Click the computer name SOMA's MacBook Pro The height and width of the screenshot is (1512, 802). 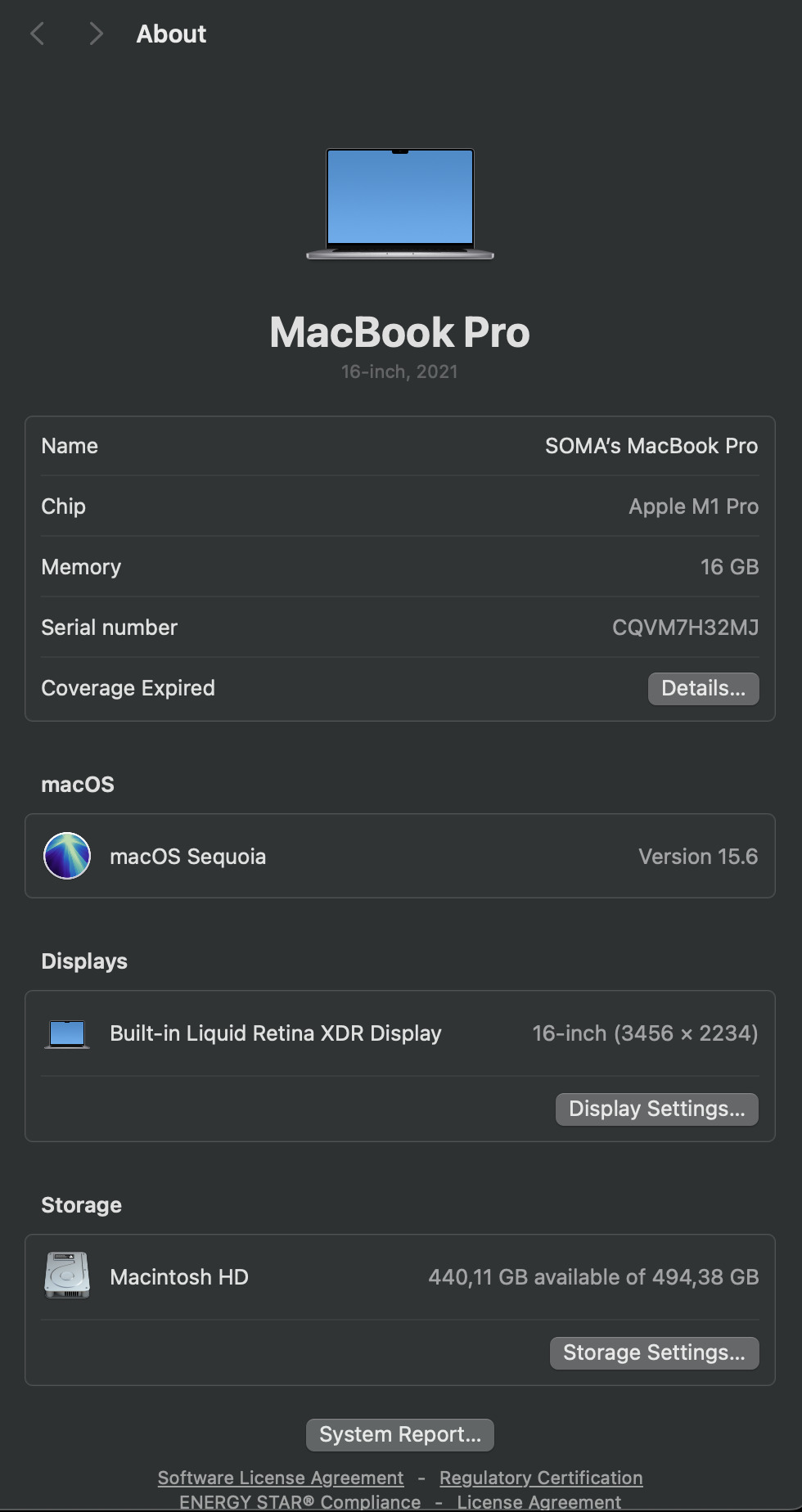click(x=651, y=446)
